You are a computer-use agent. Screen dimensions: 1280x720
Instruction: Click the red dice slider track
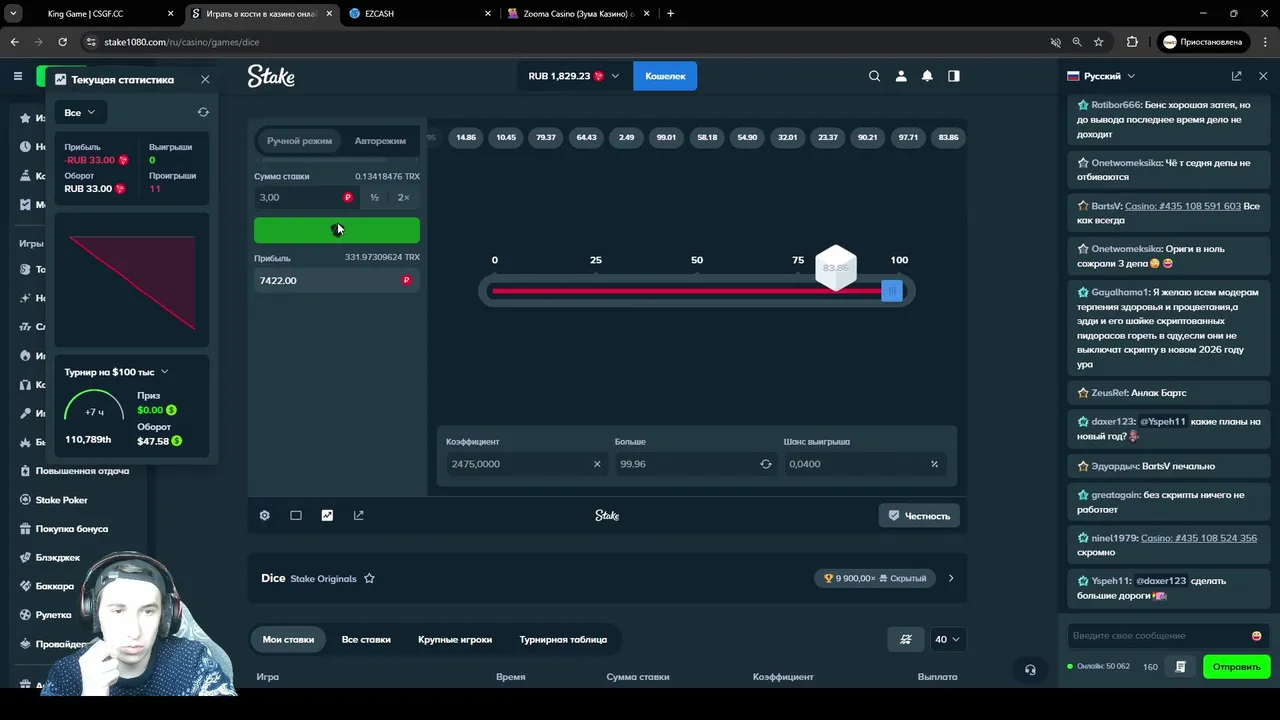[x=686, y=291]
